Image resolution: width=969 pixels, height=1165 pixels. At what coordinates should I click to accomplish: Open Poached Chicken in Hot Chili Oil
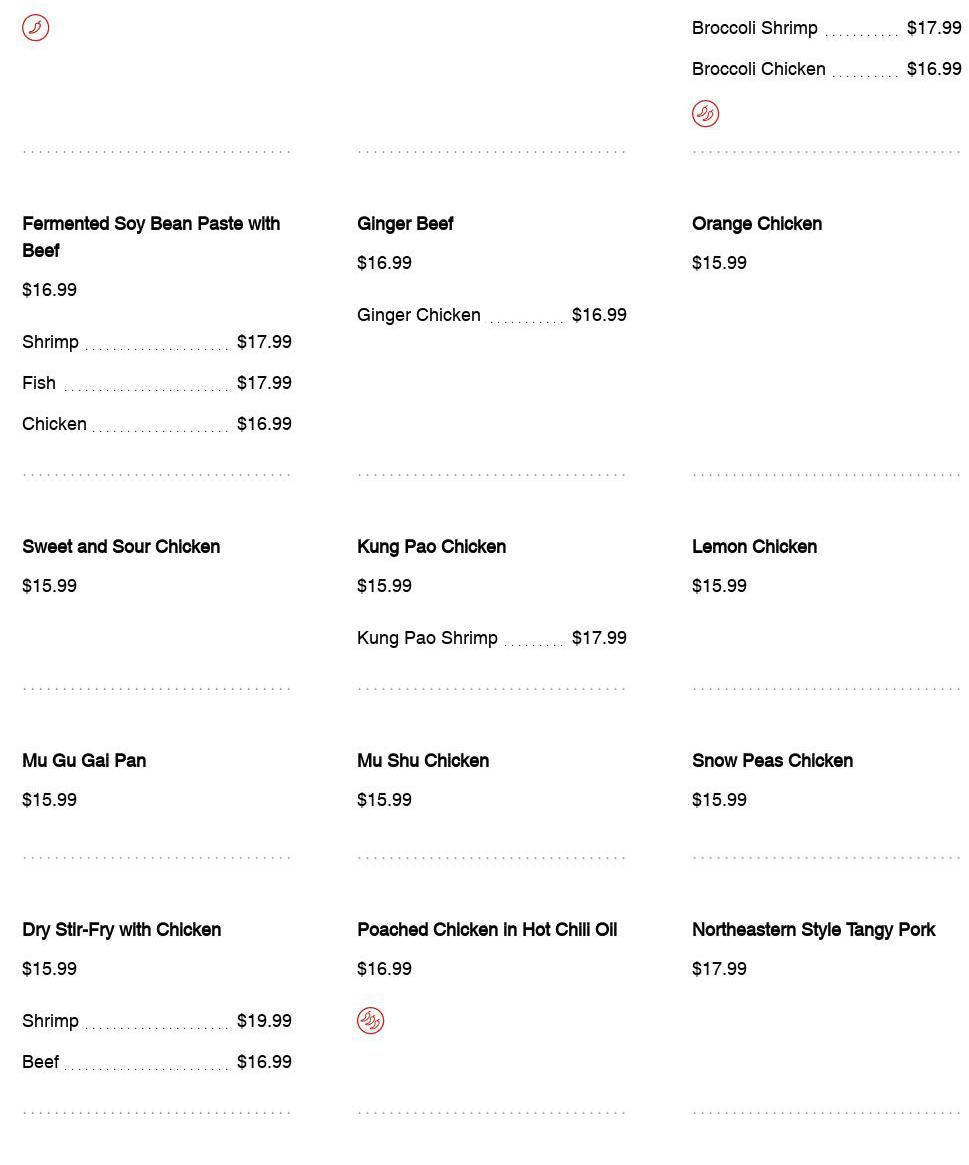tap(487, 930)
